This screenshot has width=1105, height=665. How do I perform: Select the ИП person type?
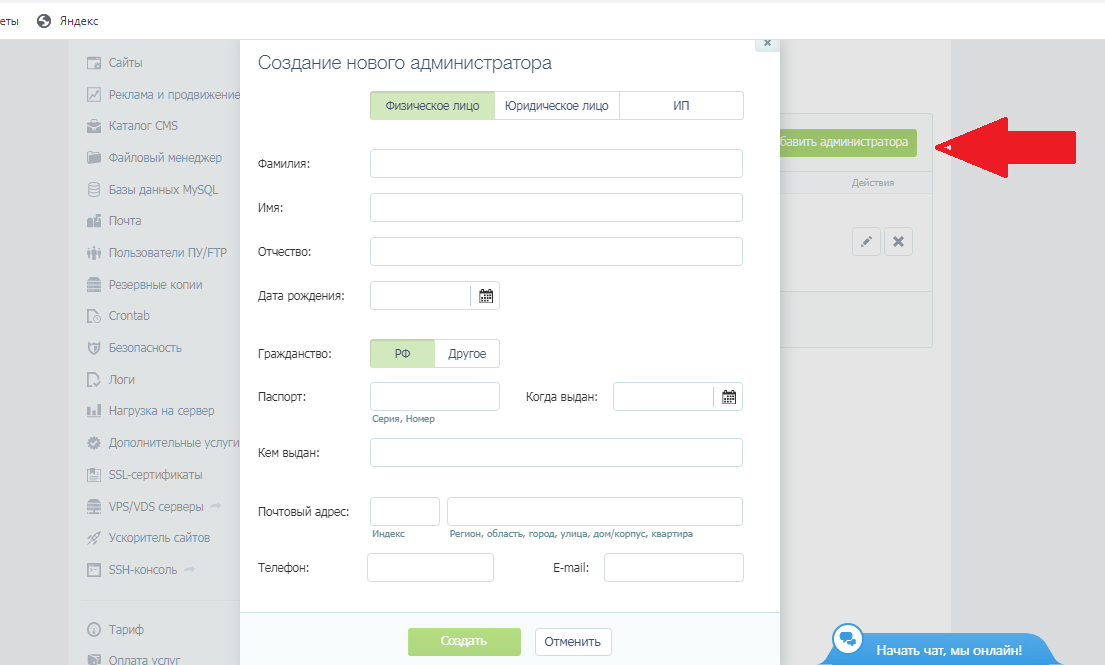tap(681, 106)
